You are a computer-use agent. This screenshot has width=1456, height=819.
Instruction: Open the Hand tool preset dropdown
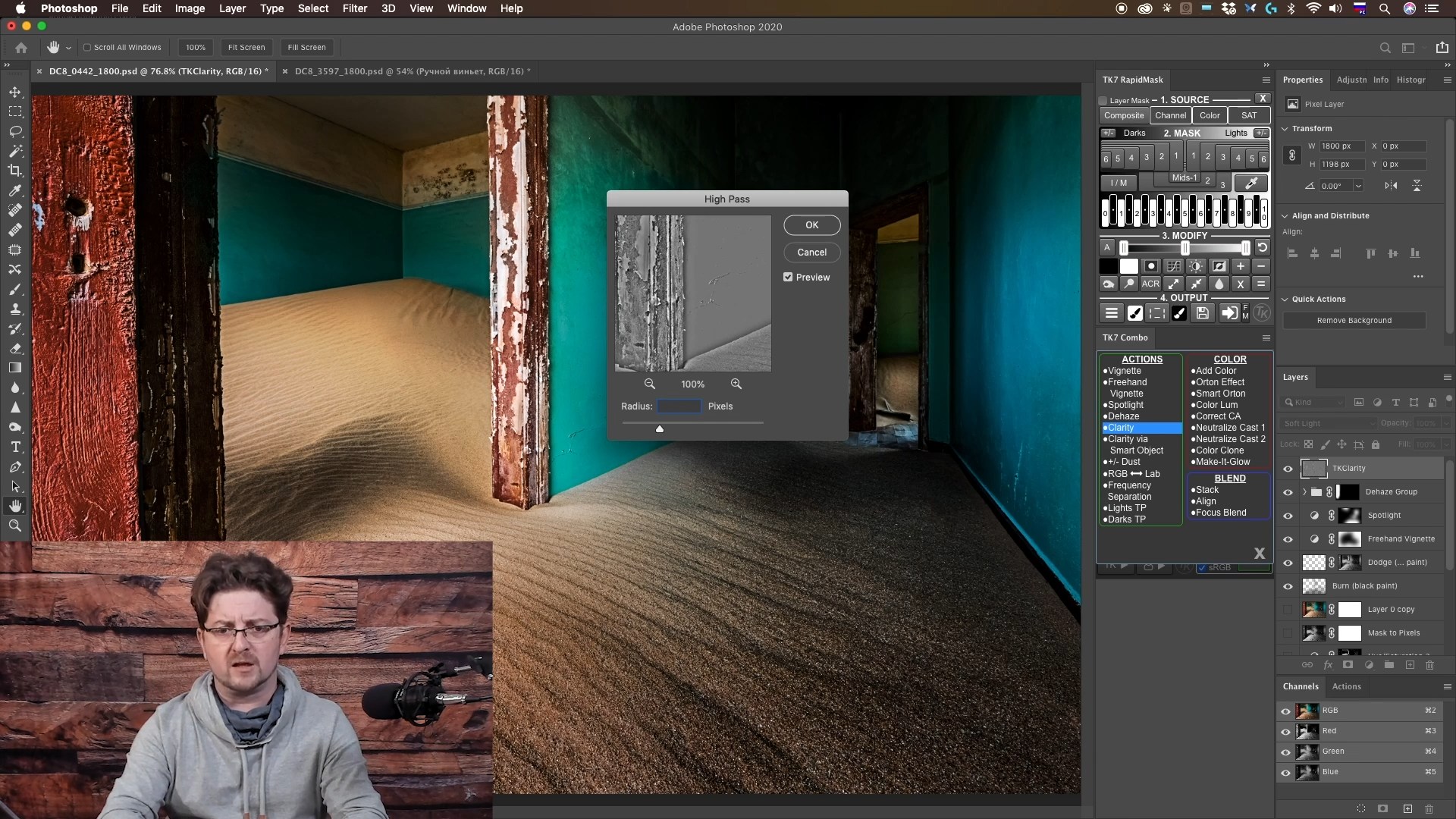(68, 47)
